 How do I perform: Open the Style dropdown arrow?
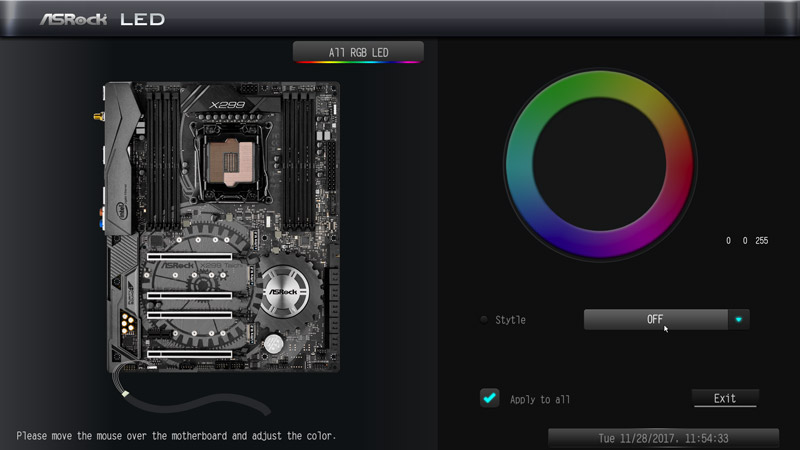click(738, 319)
